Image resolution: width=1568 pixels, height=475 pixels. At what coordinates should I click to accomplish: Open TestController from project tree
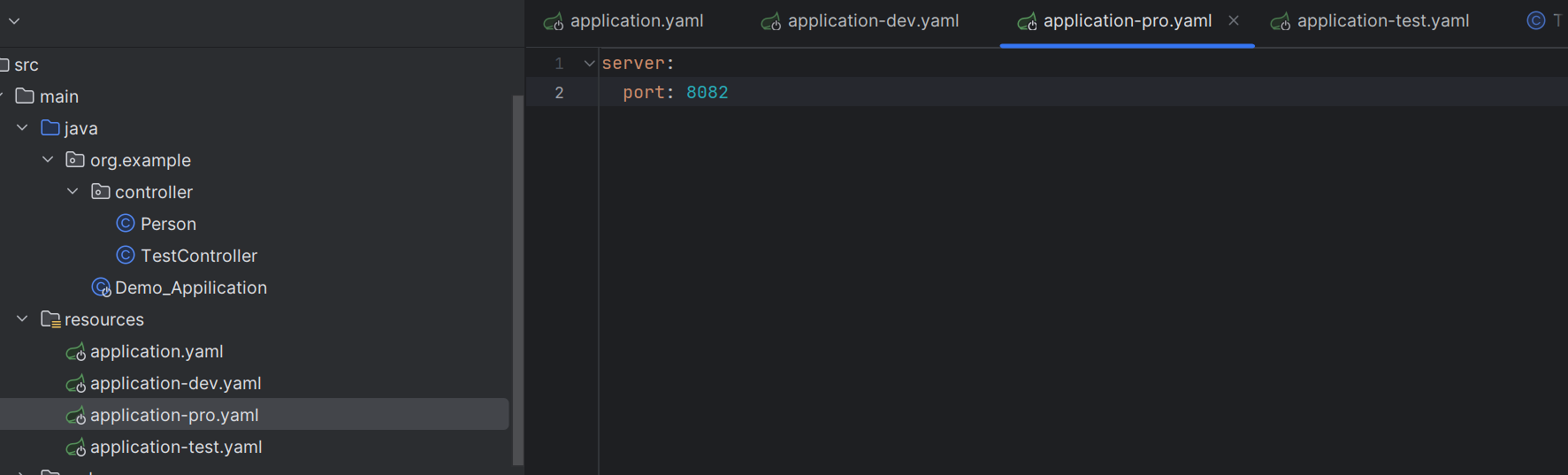199,256
